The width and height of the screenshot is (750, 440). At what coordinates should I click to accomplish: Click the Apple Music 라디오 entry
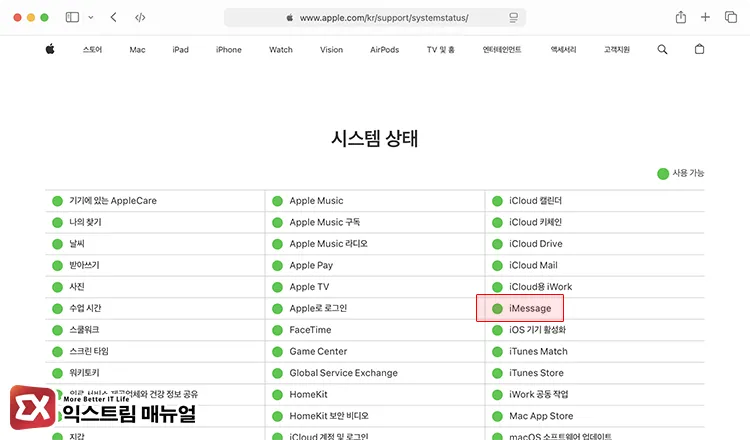(329, 244)
